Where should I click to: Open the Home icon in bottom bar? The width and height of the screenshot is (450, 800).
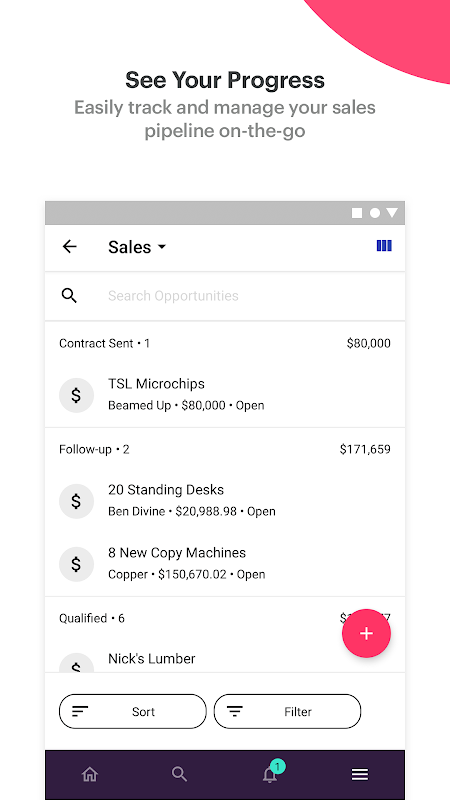click(x=90, y=774)
